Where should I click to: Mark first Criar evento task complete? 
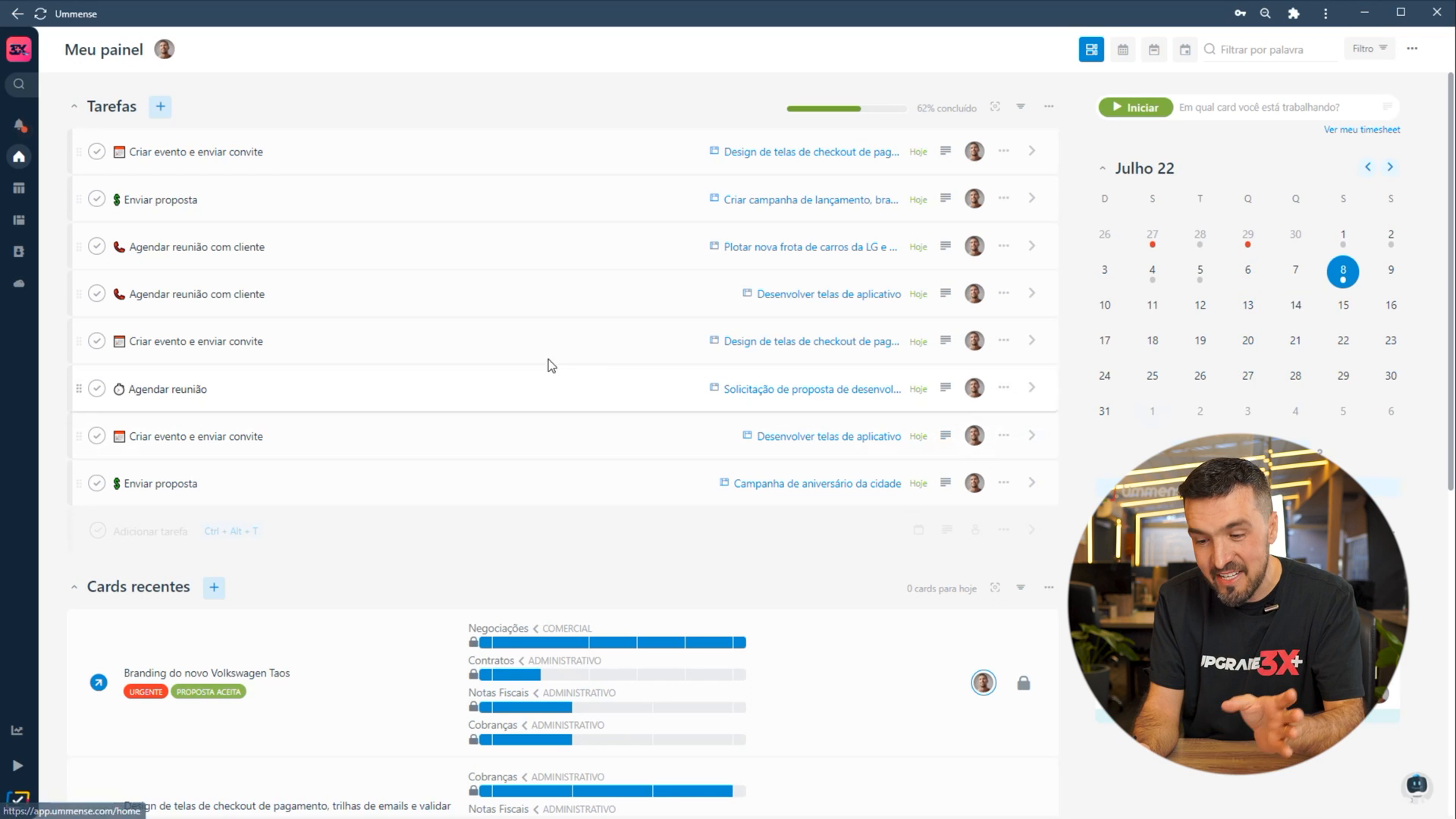(x=96, y=152)
